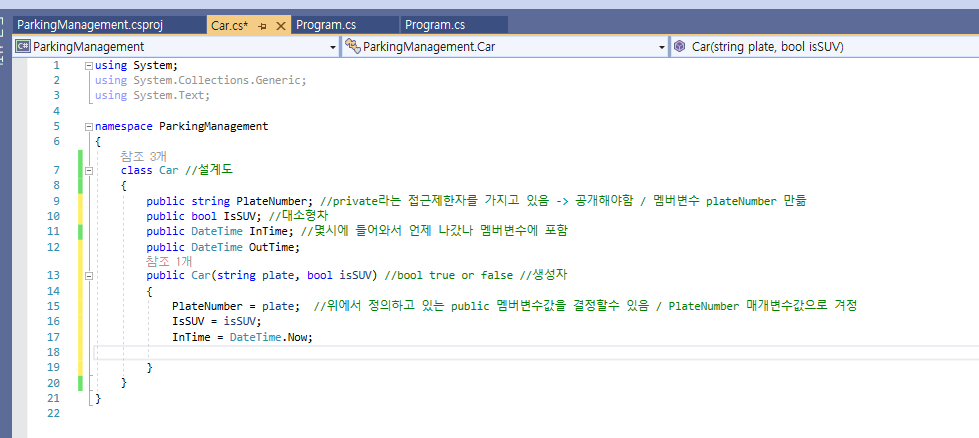The width and height of the screenshot is (979, 438).
Task: Click the C# project icon in navigation bar
Action: coord(24,46)
